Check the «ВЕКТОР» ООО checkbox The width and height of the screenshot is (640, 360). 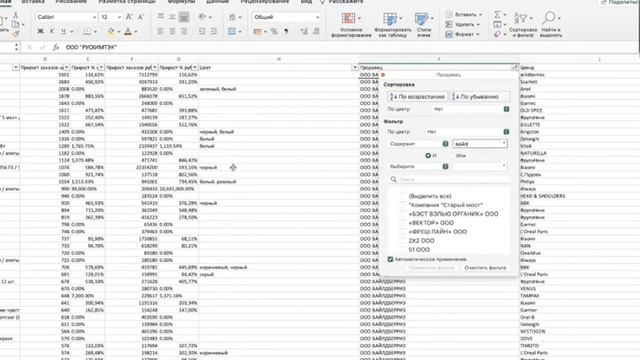point(402,223)
